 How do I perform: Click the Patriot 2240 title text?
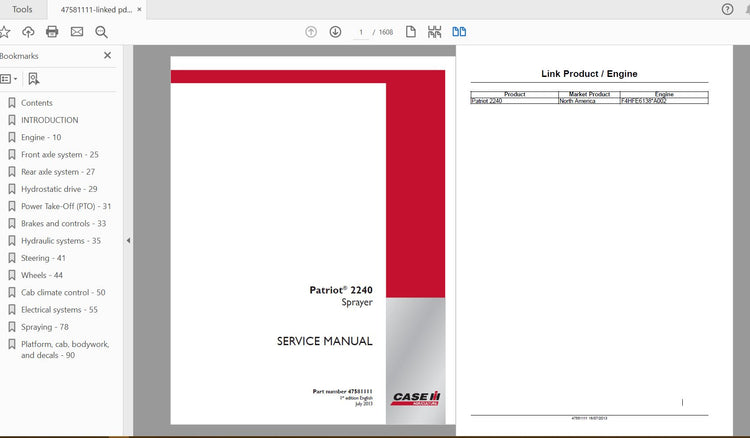tap(341, 290)
